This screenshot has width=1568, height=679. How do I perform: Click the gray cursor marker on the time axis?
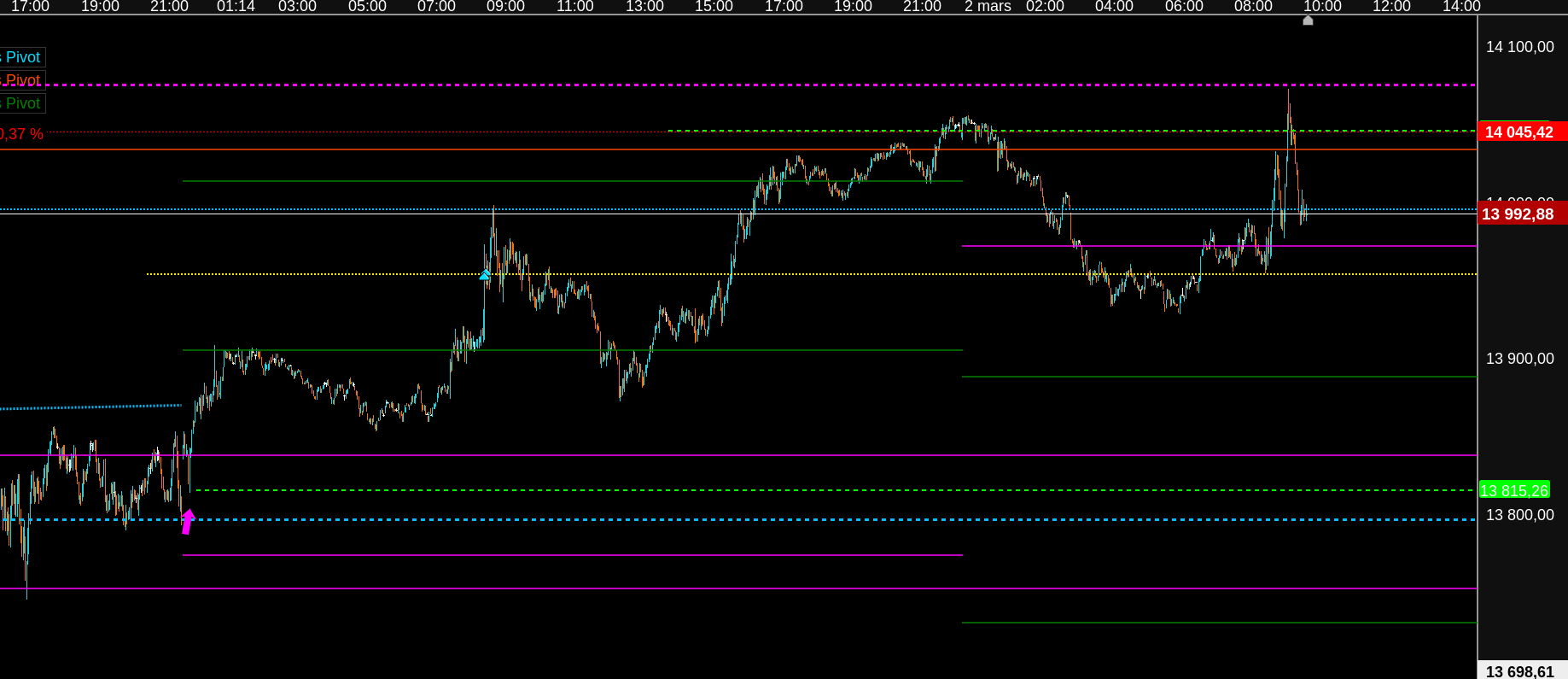[1308, 20]
